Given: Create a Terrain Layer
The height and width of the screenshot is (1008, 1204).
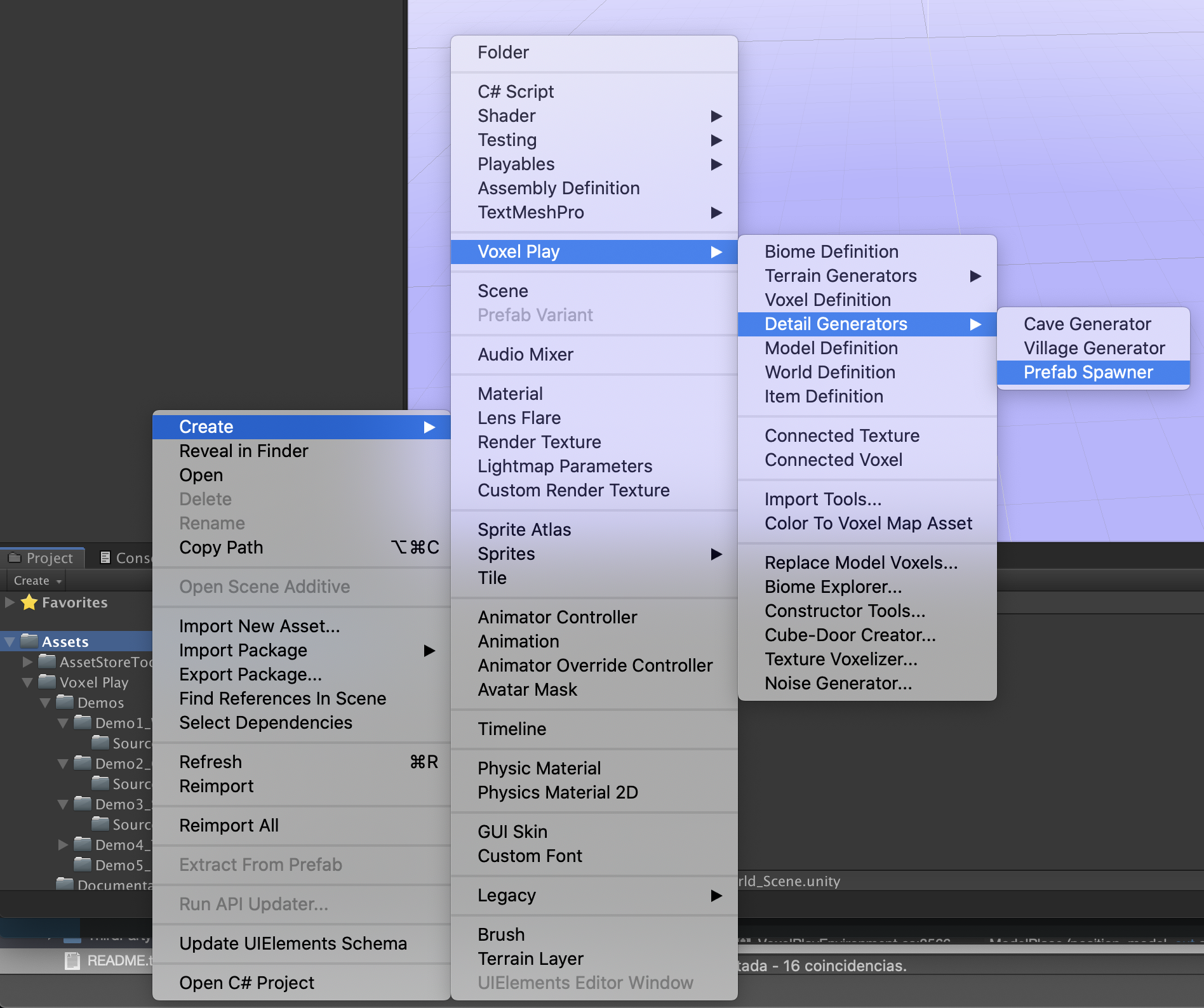Looking at the screenshot, I should coord(594,959).
